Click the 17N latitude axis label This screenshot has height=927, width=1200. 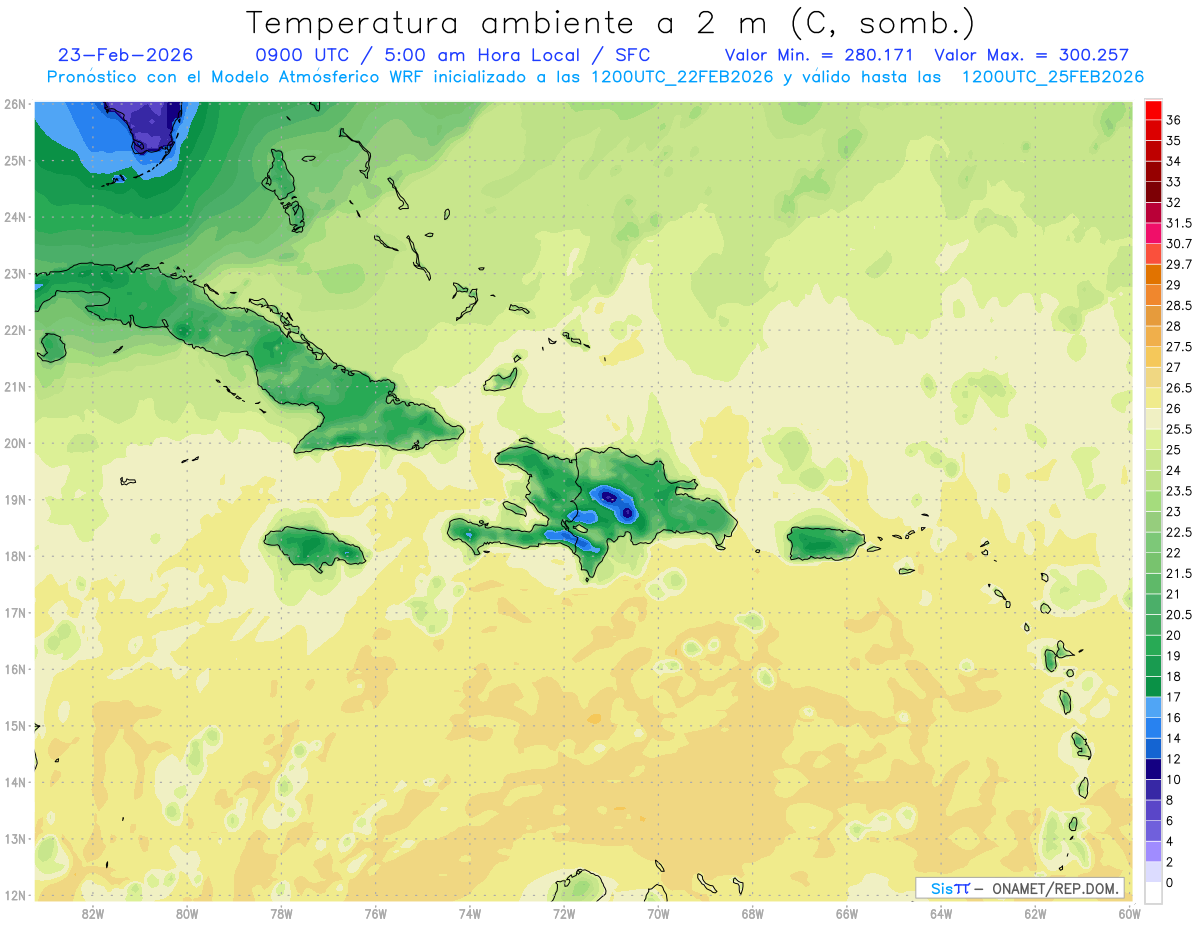(x=14, y=612)
